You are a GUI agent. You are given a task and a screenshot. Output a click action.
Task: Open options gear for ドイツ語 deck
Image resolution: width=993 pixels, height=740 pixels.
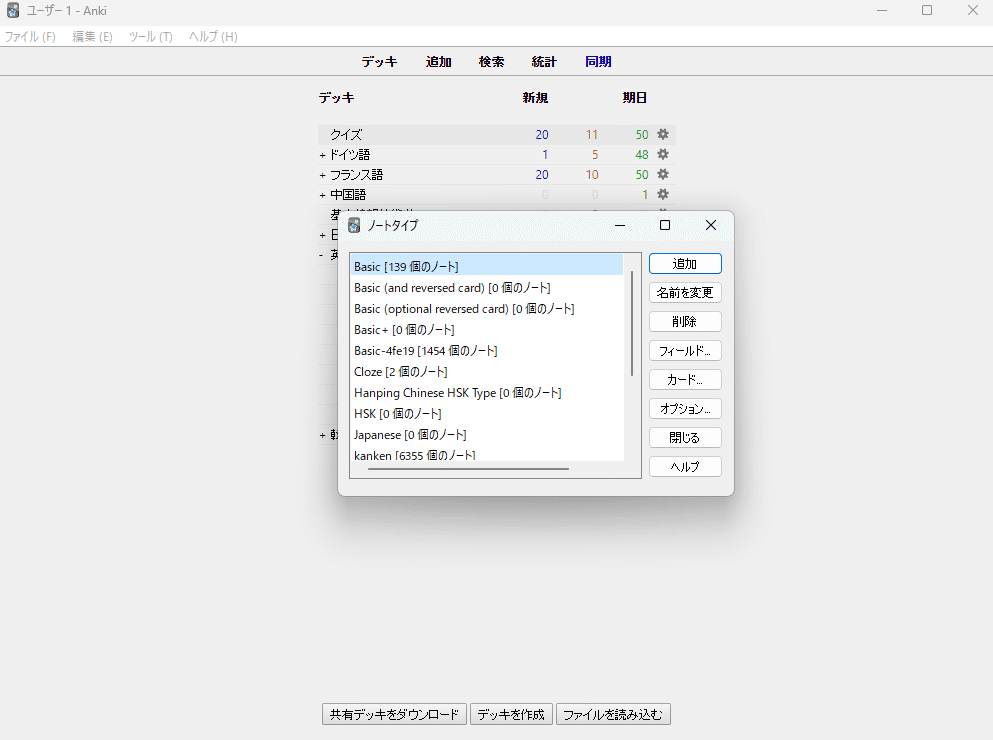tap(662, 154)
